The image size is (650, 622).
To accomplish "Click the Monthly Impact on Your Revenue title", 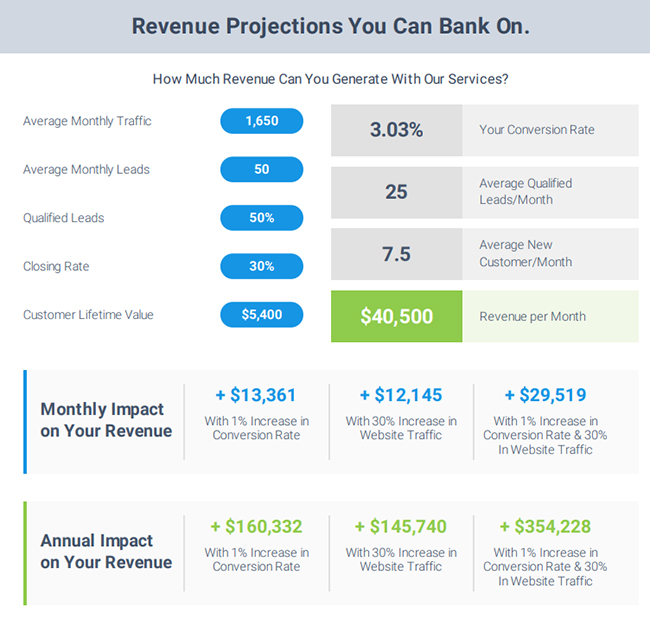I will pyautogui.click(x=106, y=420).
